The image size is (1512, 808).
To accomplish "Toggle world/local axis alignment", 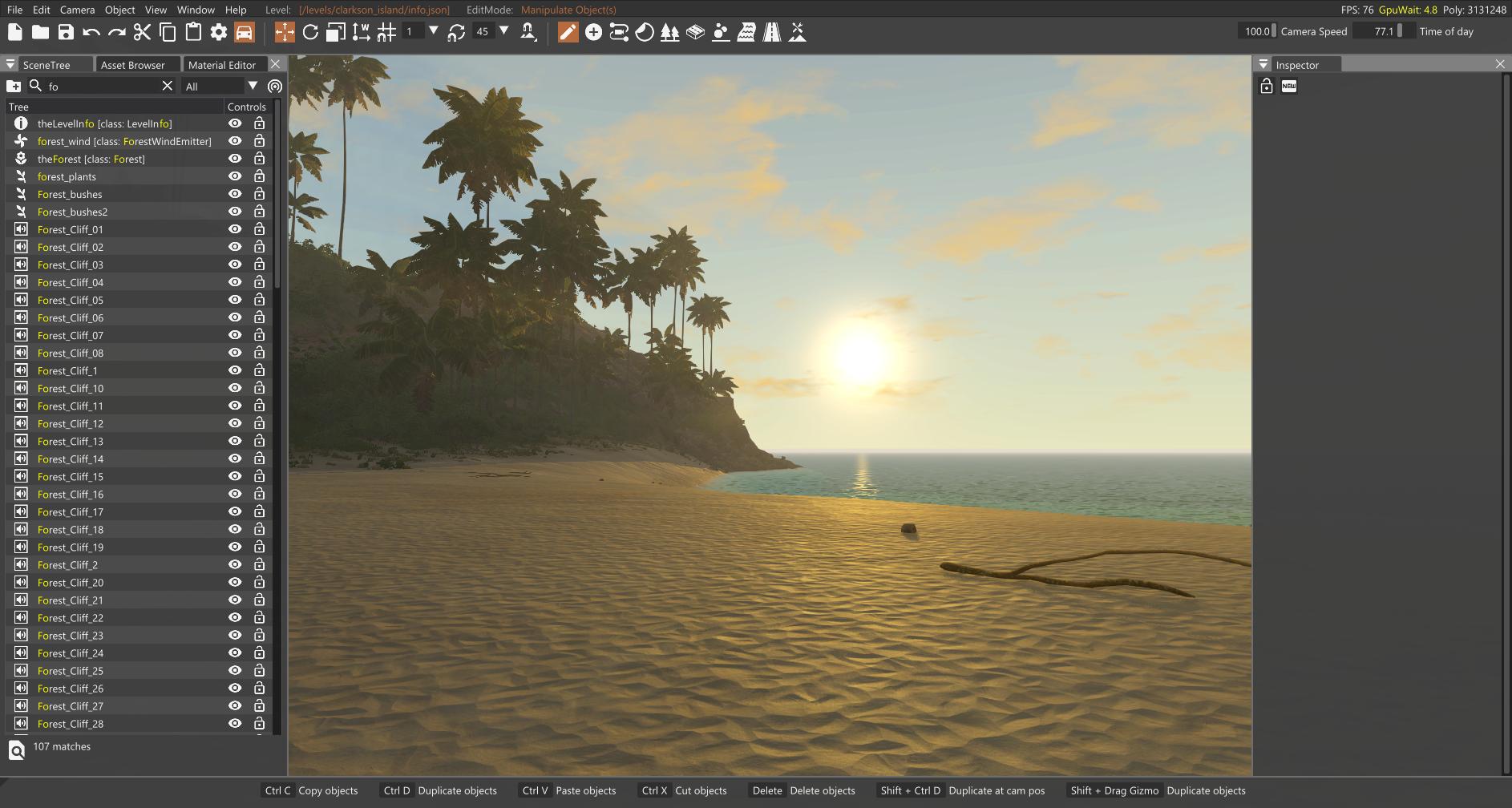I will tap(362, 32).
